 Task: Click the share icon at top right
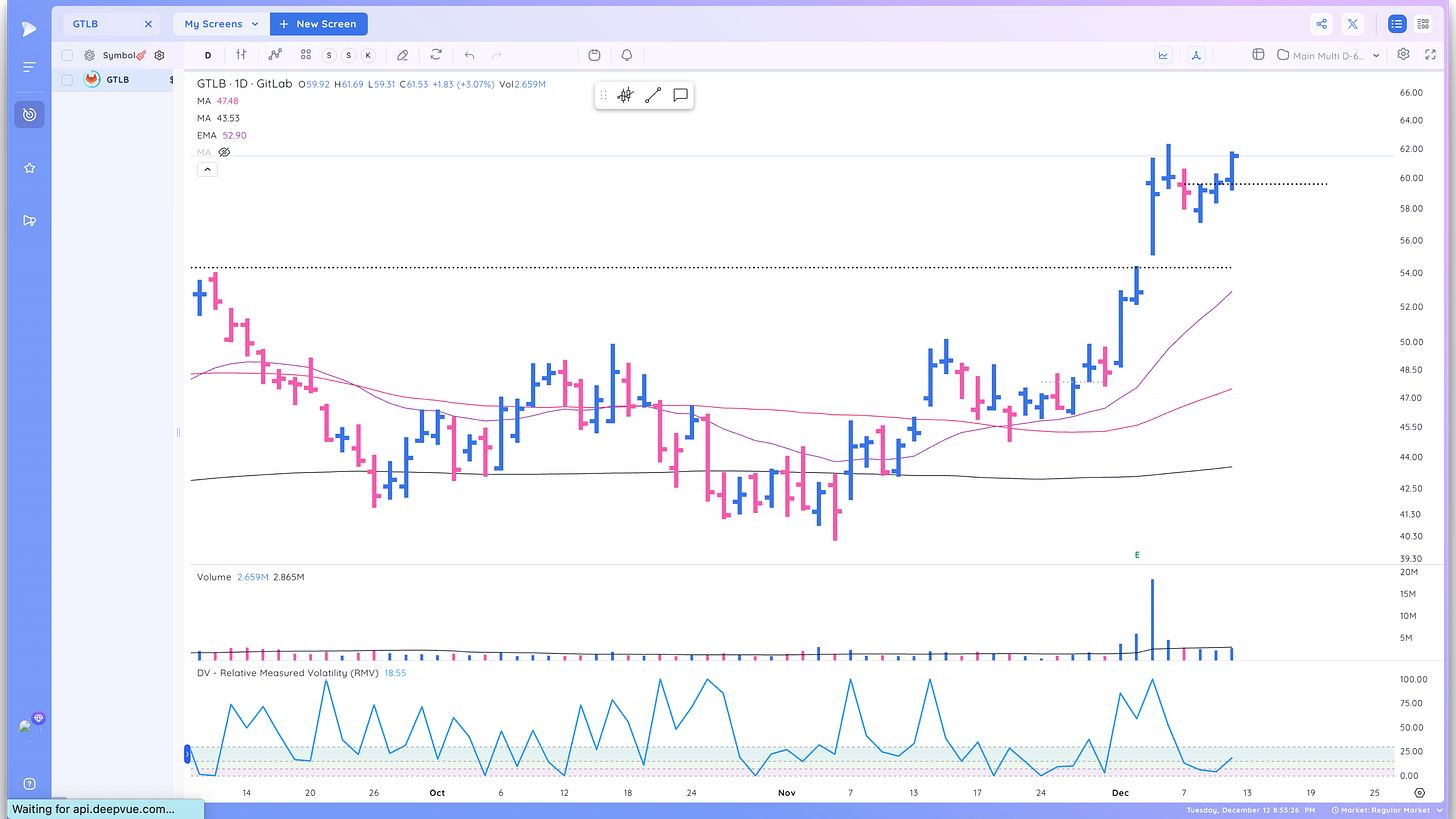coord(1322,24)
